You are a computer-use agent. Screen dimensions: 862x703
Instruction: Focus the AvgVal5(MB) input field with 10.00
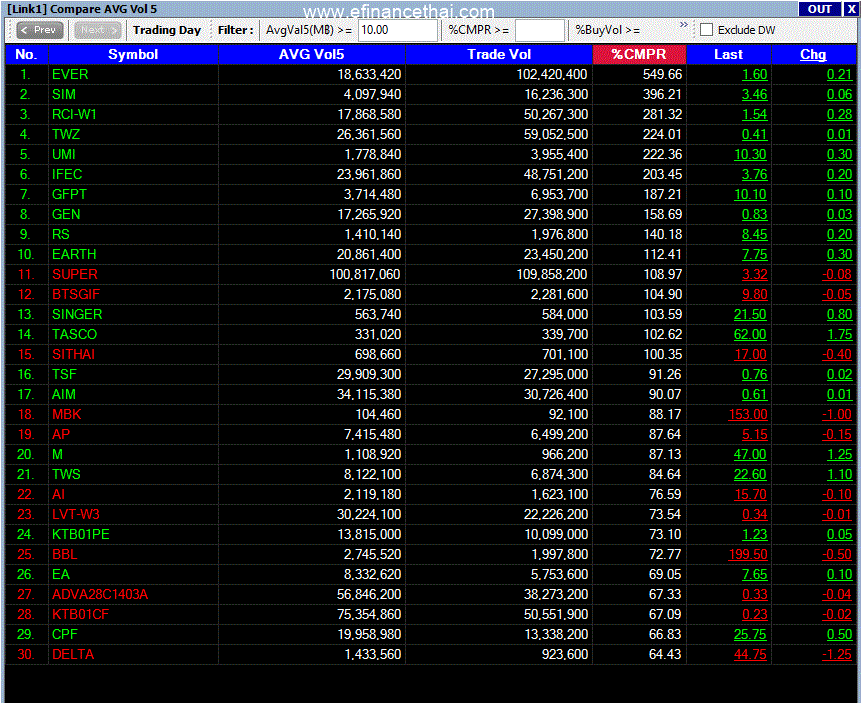(x=398, y=30)
